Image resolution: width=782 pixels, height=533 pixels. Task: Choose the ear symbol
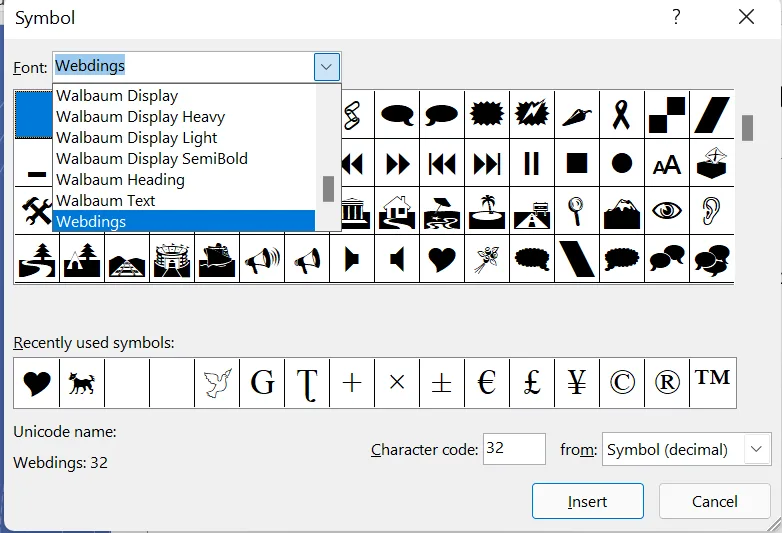click(712, 211)
